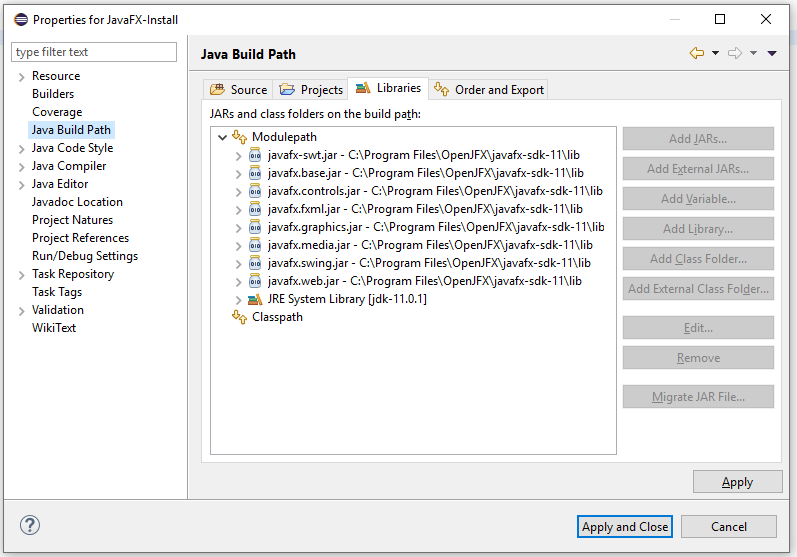Expand the Resource preferences category
Image resolution: width=797 pixels, height=557 pixels.
click(x=21, y=76)
